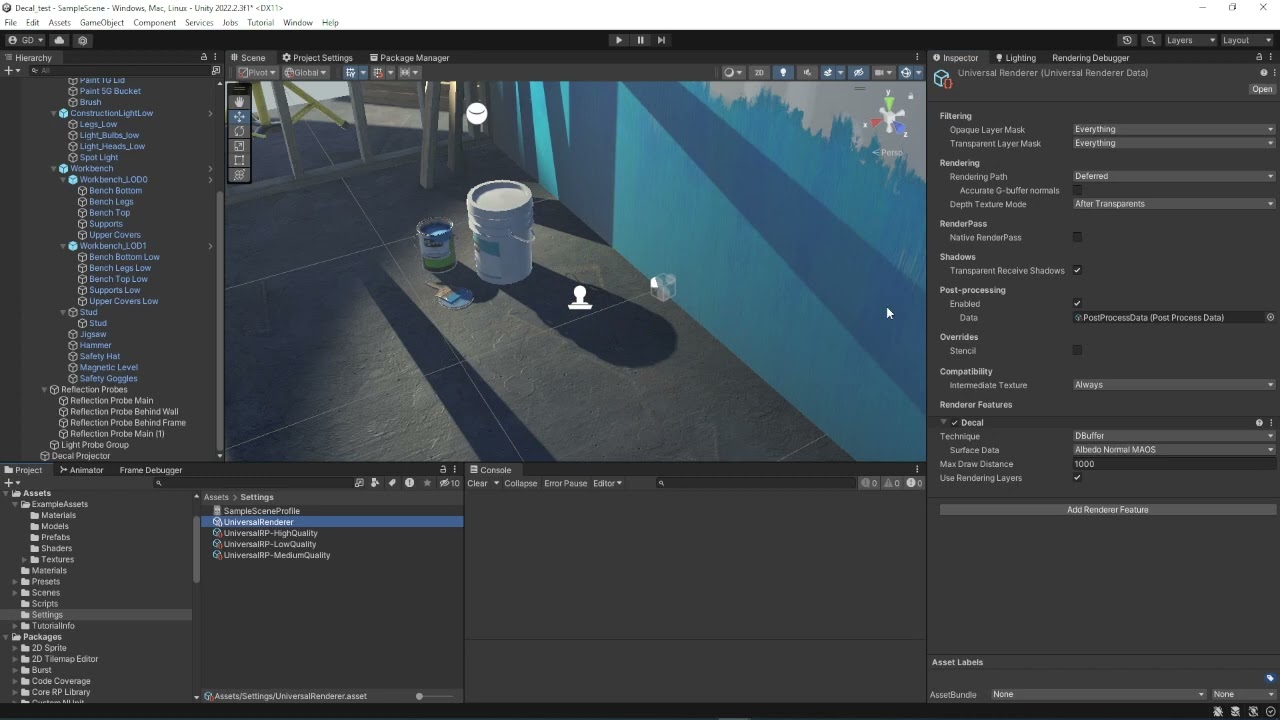Toggle 2D mode in Scene view

point(759,72)
